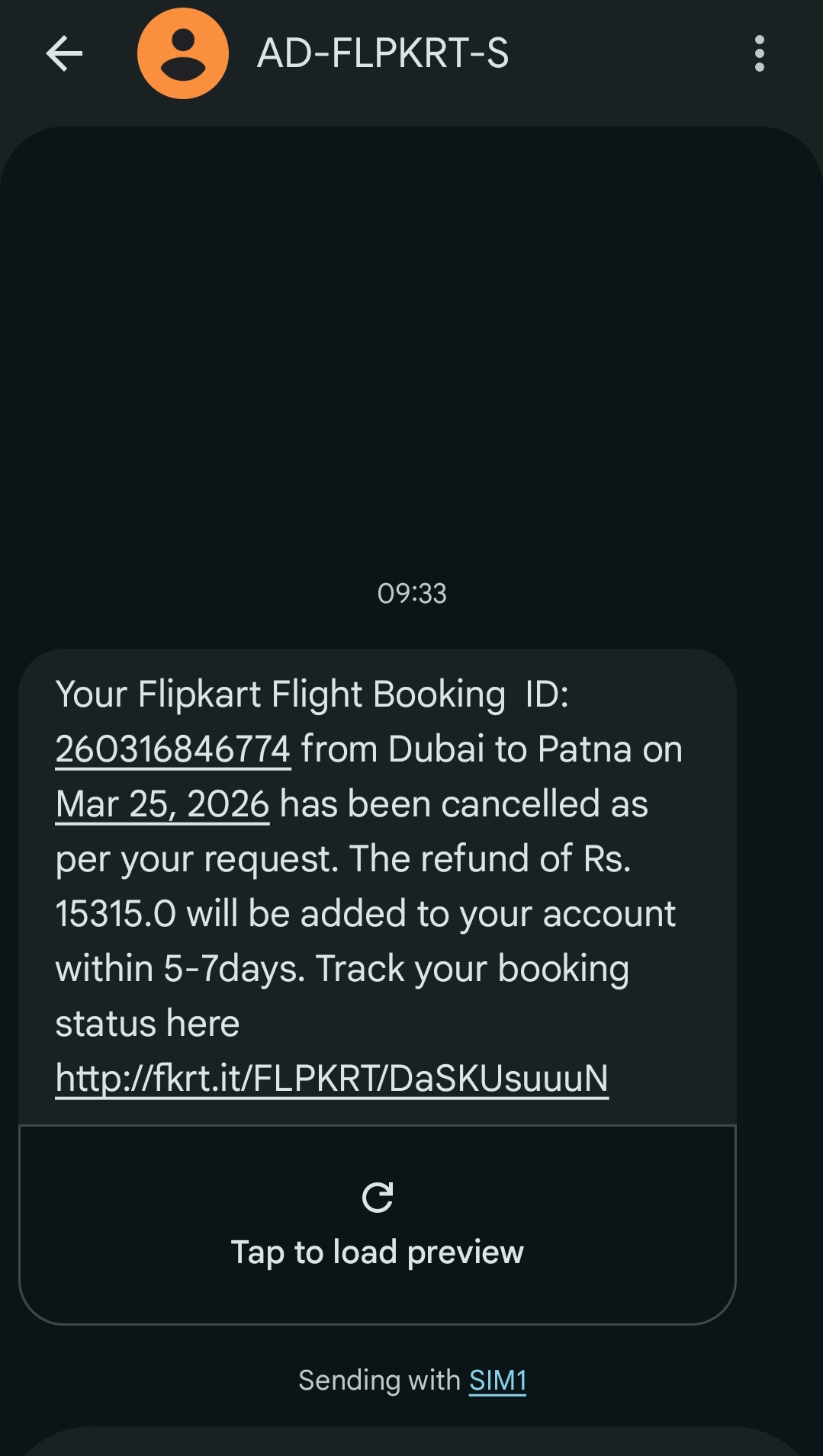Open the fkrt.it tracking URL

tap(332, 1079)
